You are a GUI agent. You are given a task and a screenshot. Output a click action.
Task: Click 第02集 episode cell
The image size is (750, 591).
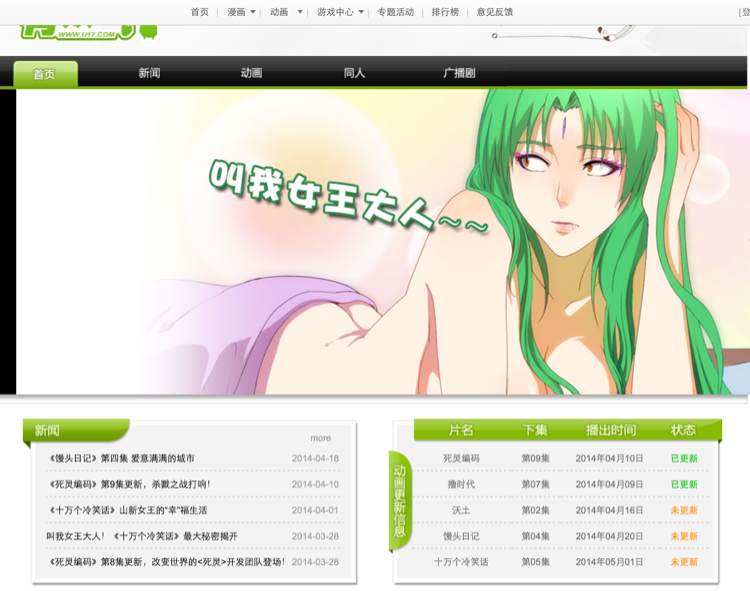click(535, 510)
